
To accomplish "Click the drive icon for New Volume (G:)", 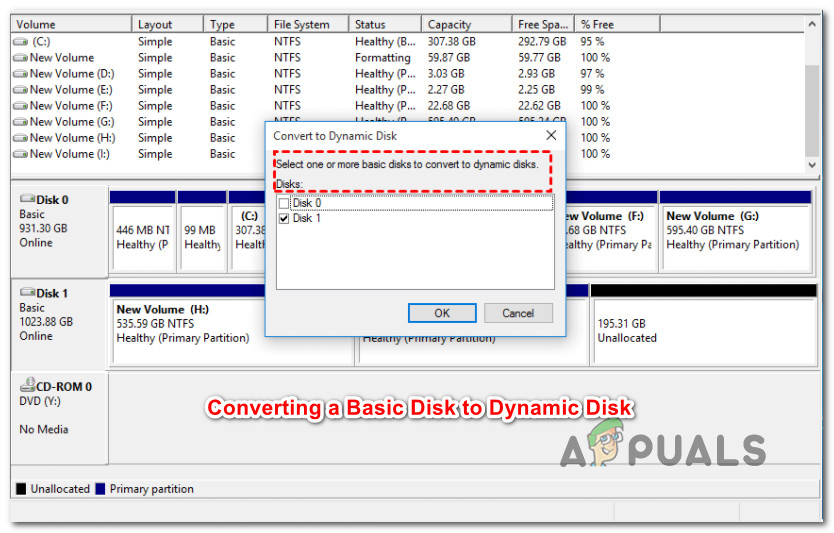I will 21,122.
